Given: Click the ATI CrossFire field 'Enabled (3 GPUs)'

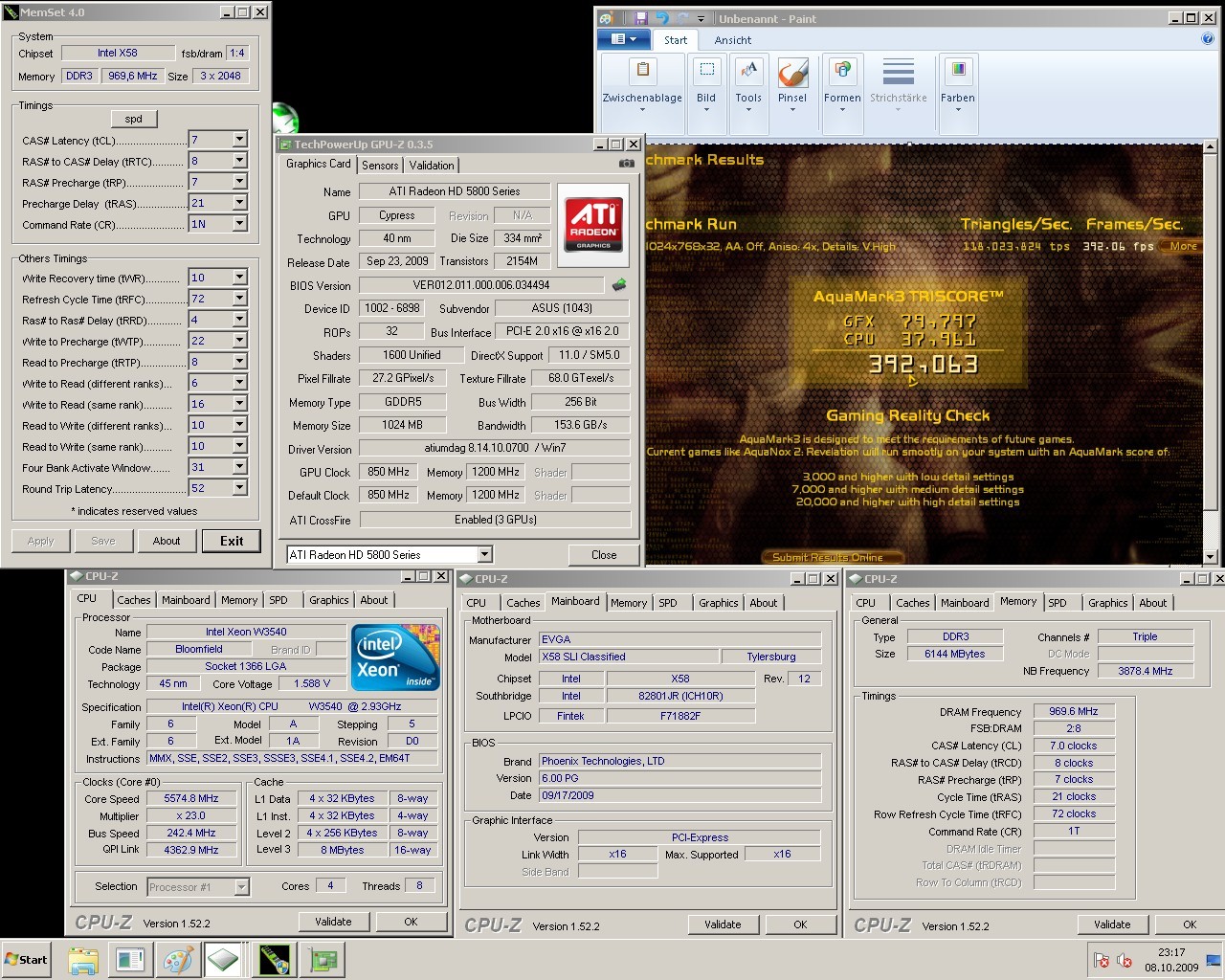Looking at the screenshot, I should (x=495, y=520).
